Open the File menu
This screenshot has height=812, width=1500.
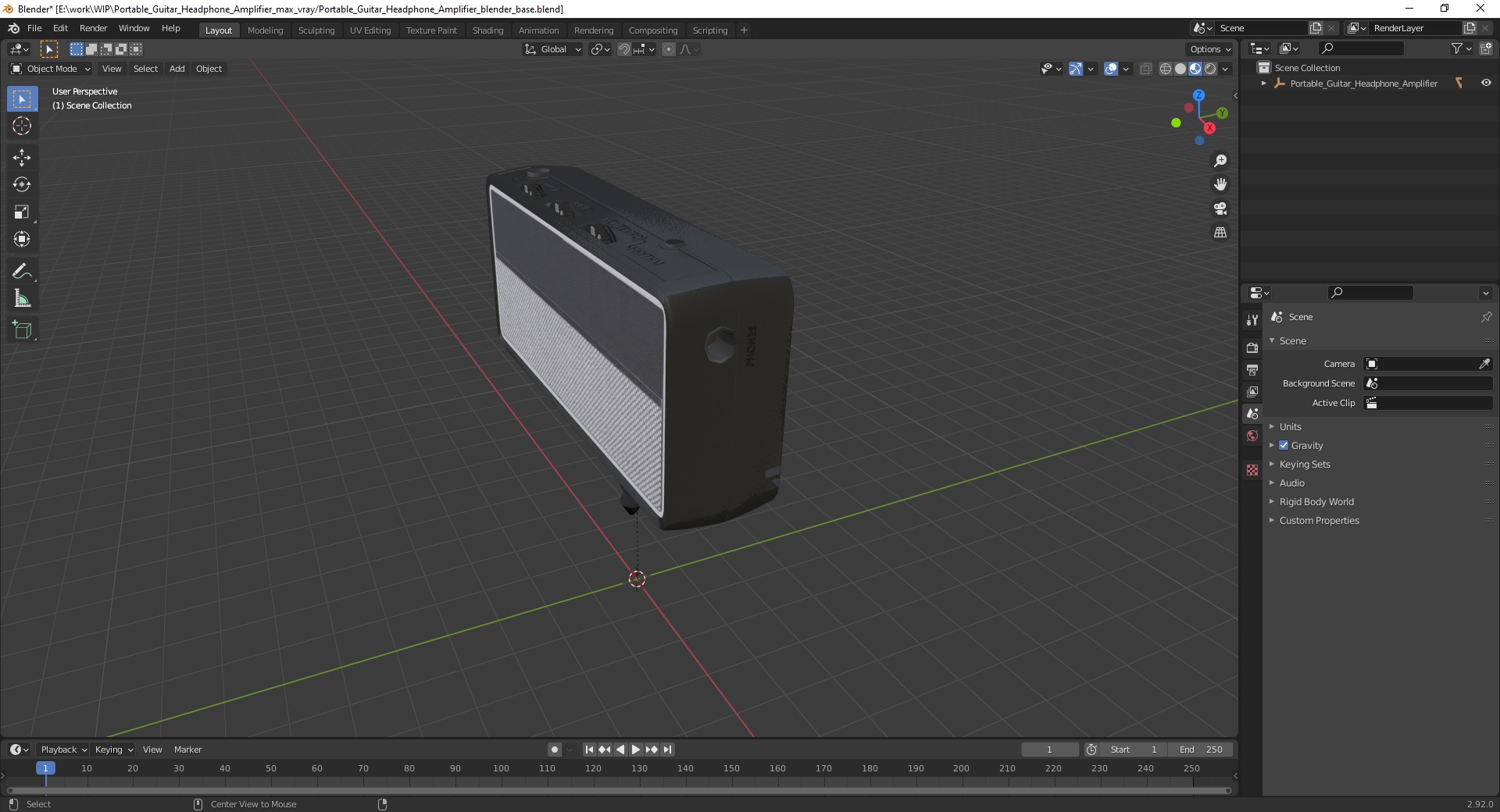pyautogui.click(x=34, y=28)
